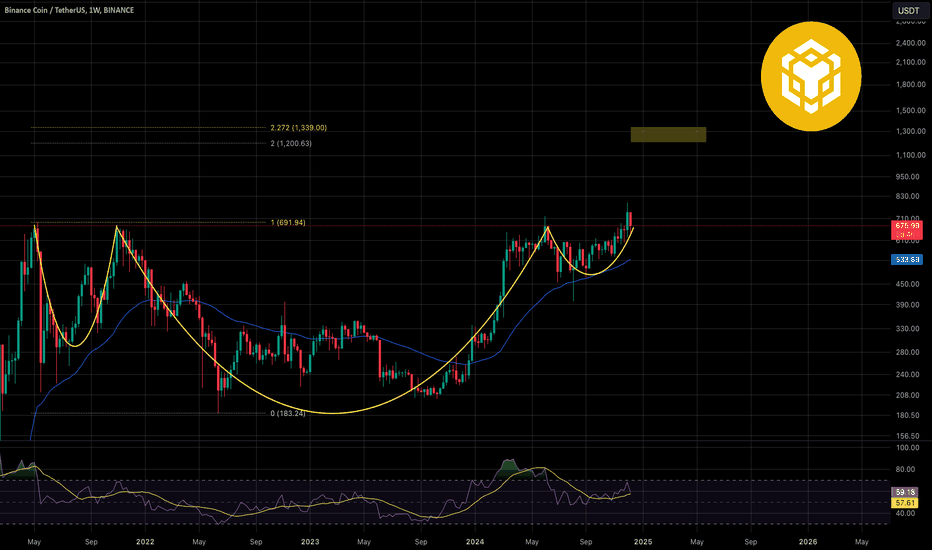Select the Fibonacci label 1 (691.94)
Image resolution: width=932 pixels, height=550 pixels.
pyautogui.click(x=288, y=222)
